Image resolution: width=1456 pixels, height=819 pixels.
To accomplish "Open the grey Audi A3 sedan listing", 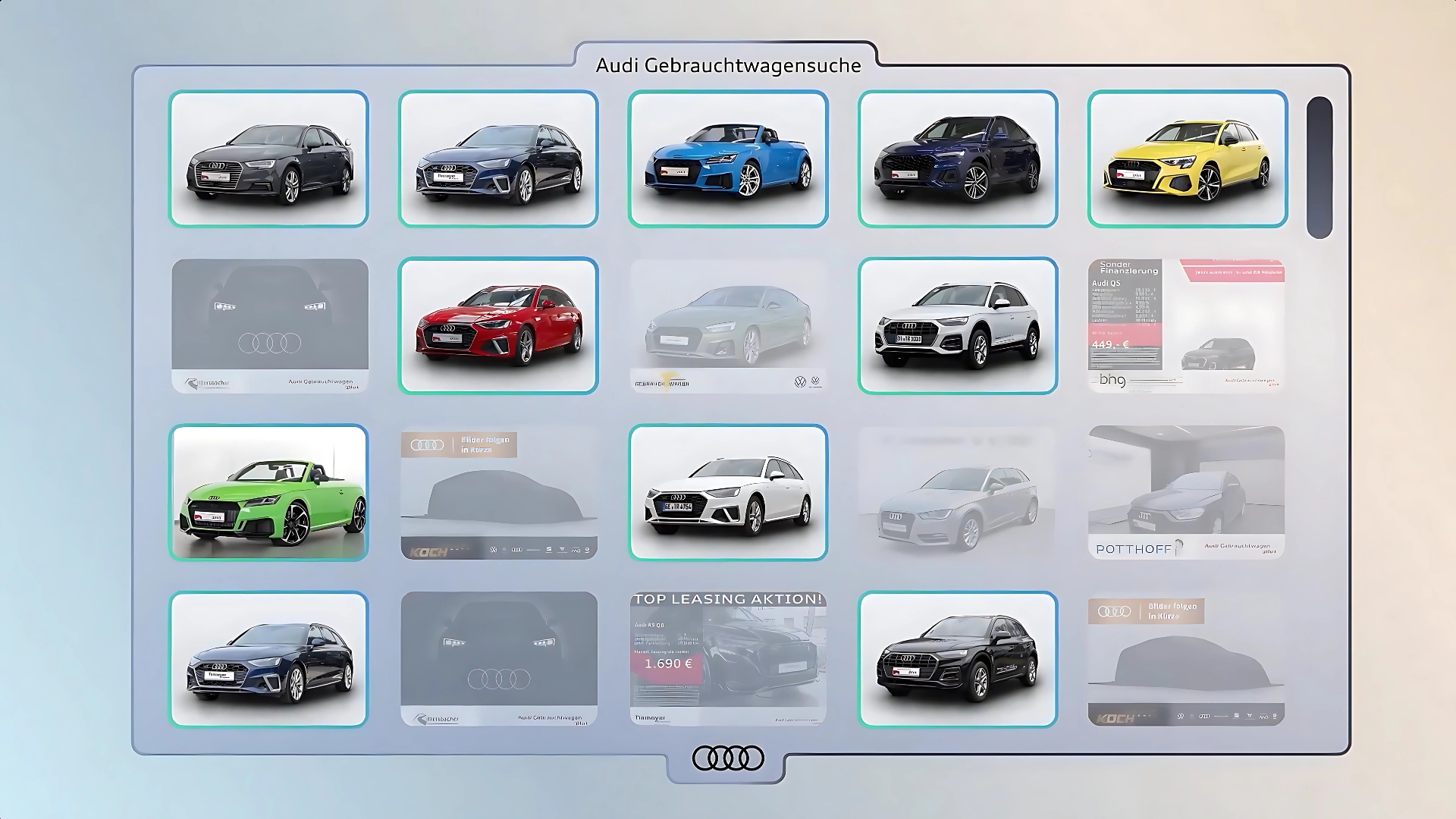I will [x=268, y=158].
